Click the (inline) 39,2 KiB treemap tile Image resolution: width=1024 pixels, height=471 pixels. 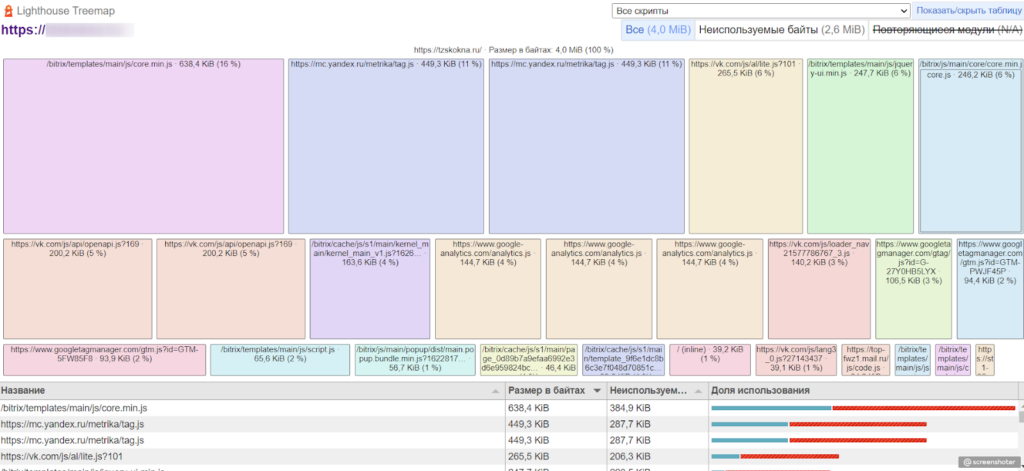click(x=709, y=360)
